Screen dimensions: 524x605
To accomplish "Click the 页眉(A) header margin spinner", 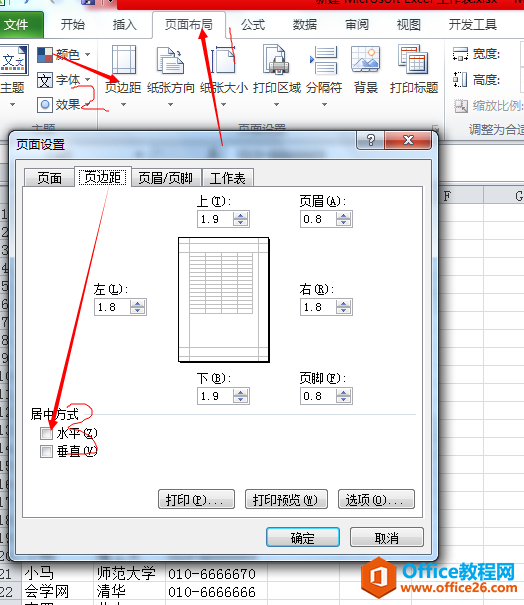I will tap(343, 219).
